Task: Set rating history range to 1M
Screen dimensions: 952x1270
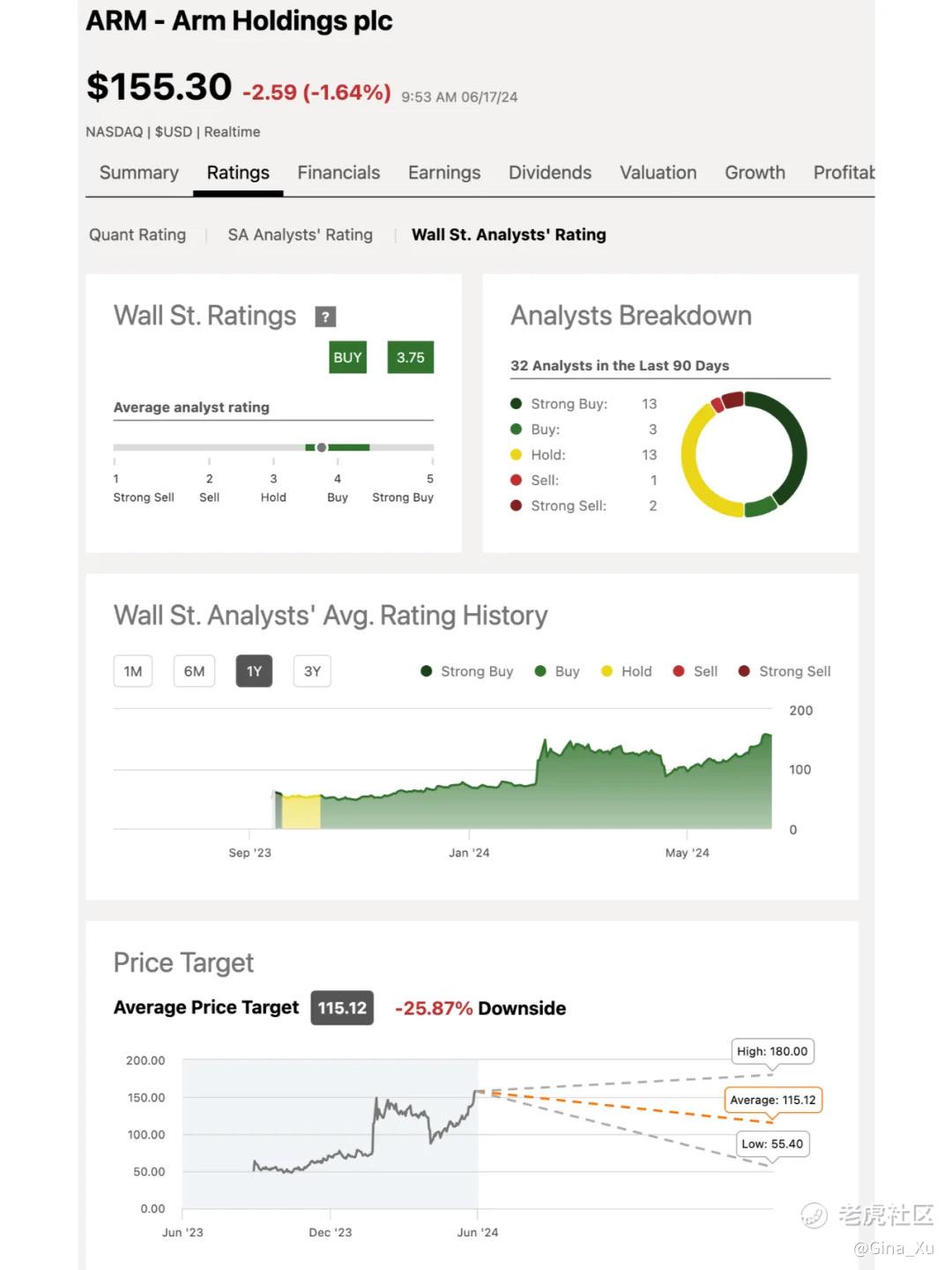Action: point(133,671)
